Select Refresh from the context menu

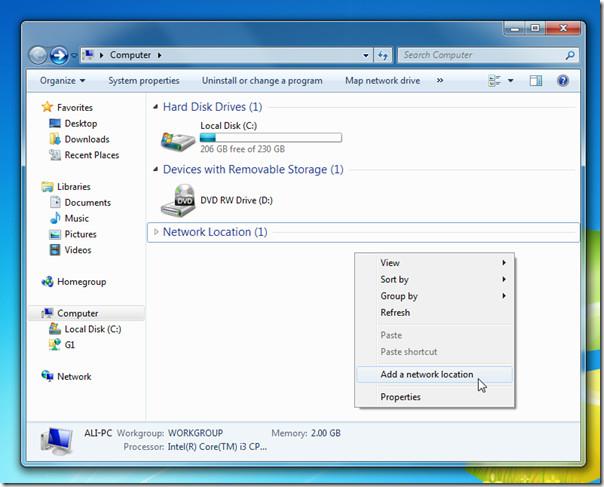395,312
